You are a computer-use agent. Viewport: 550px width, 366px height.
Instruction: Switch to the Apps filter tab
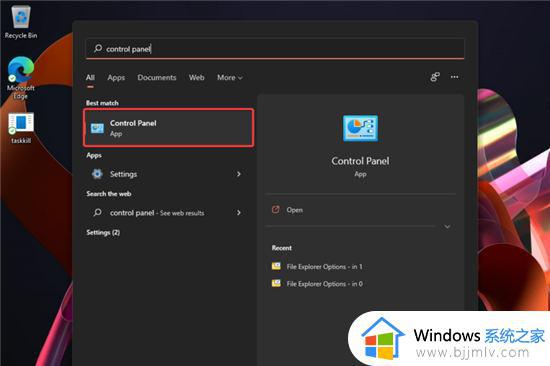click(116, 78)
